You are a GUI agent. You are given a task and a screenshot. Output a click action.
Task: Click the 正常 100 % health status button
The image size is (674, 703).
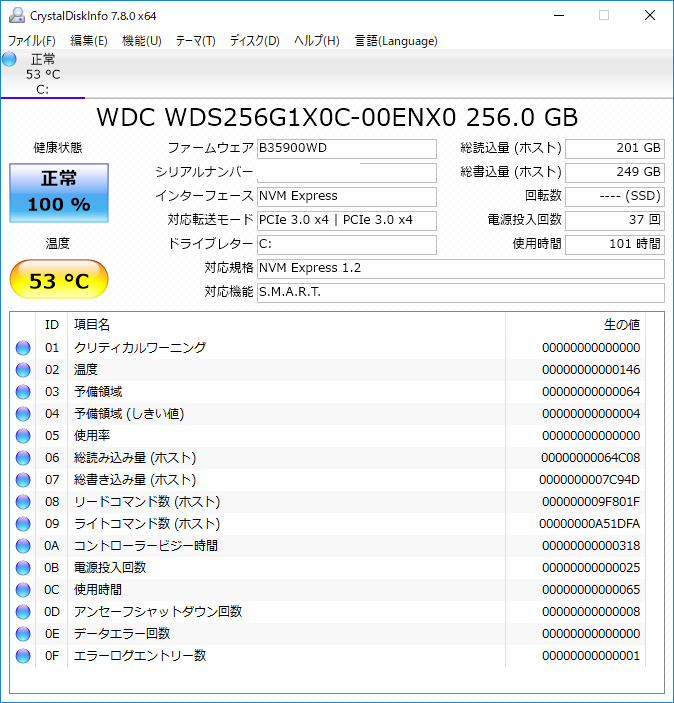[58, 192]
